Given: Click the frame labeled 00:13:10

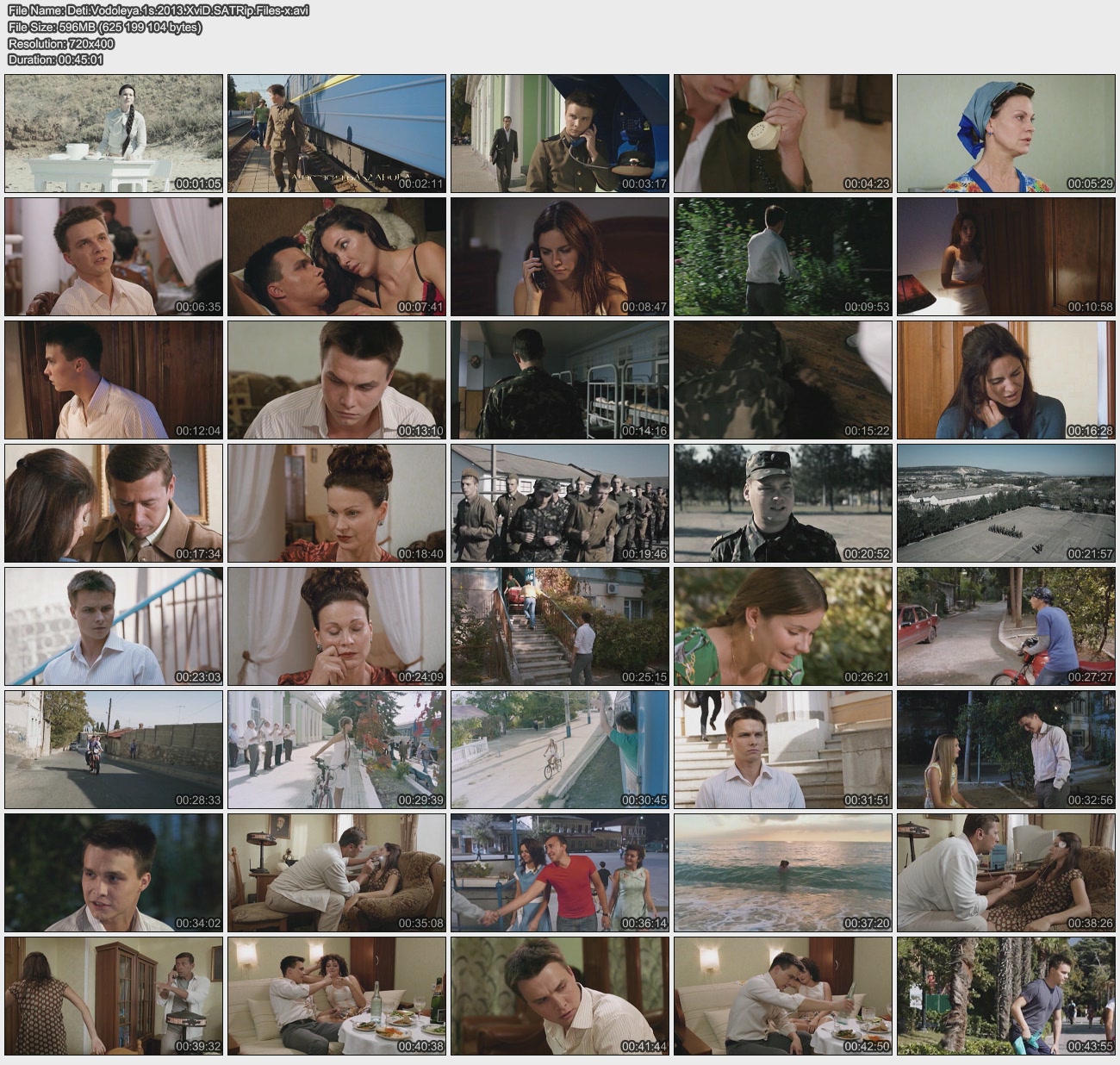Looking at the screenshot, I should (x=337, y=380).
